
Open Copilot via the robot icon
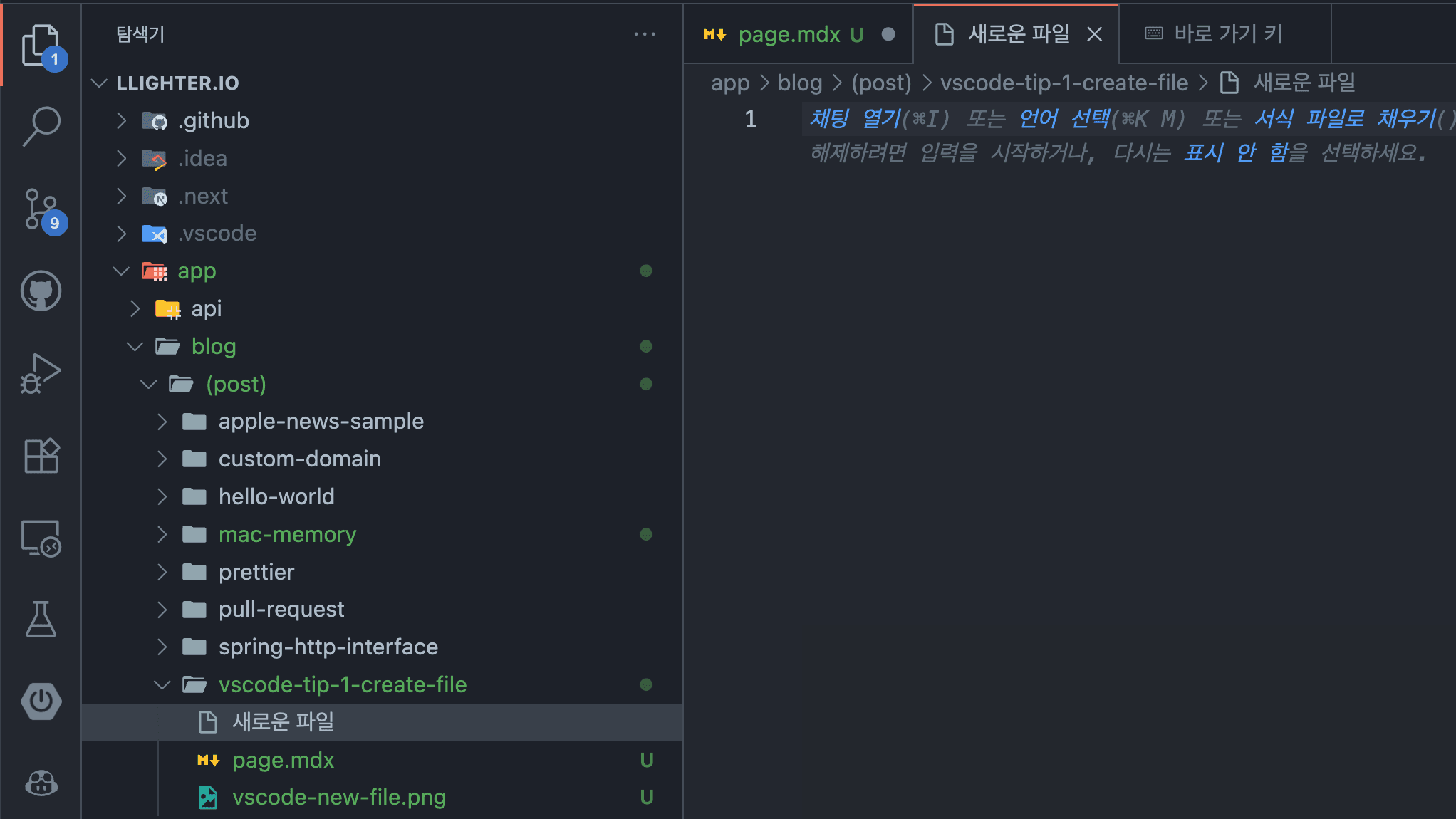click(41, 784)
